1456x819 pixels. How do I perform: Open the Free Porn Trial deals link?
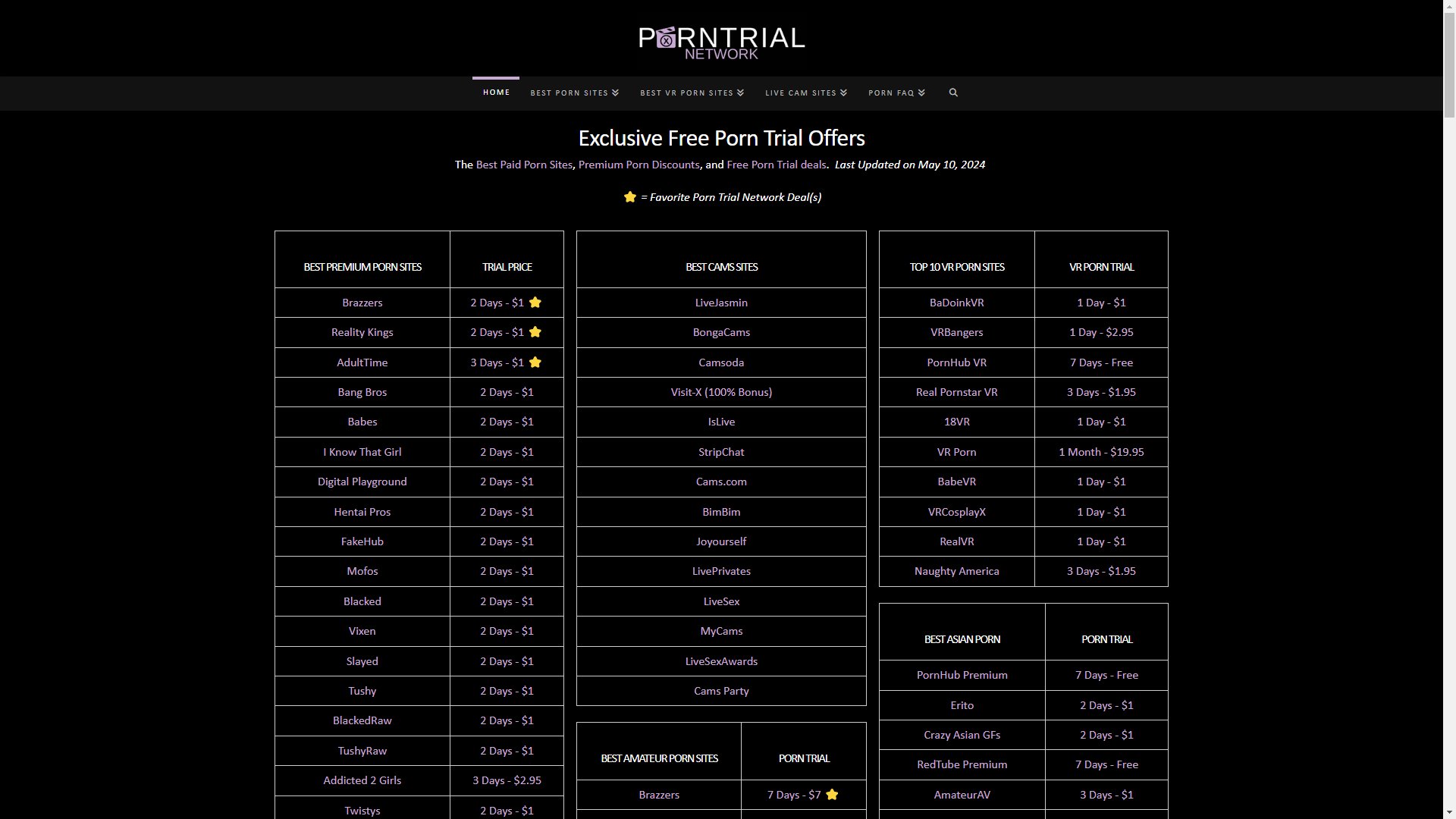777,165
